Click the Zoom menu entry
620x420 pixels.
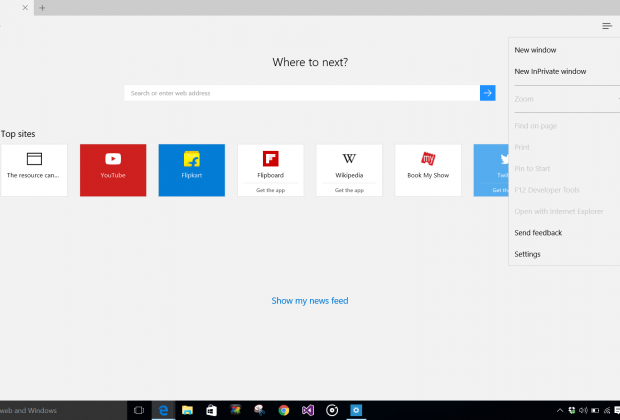[x=524, y=99]
